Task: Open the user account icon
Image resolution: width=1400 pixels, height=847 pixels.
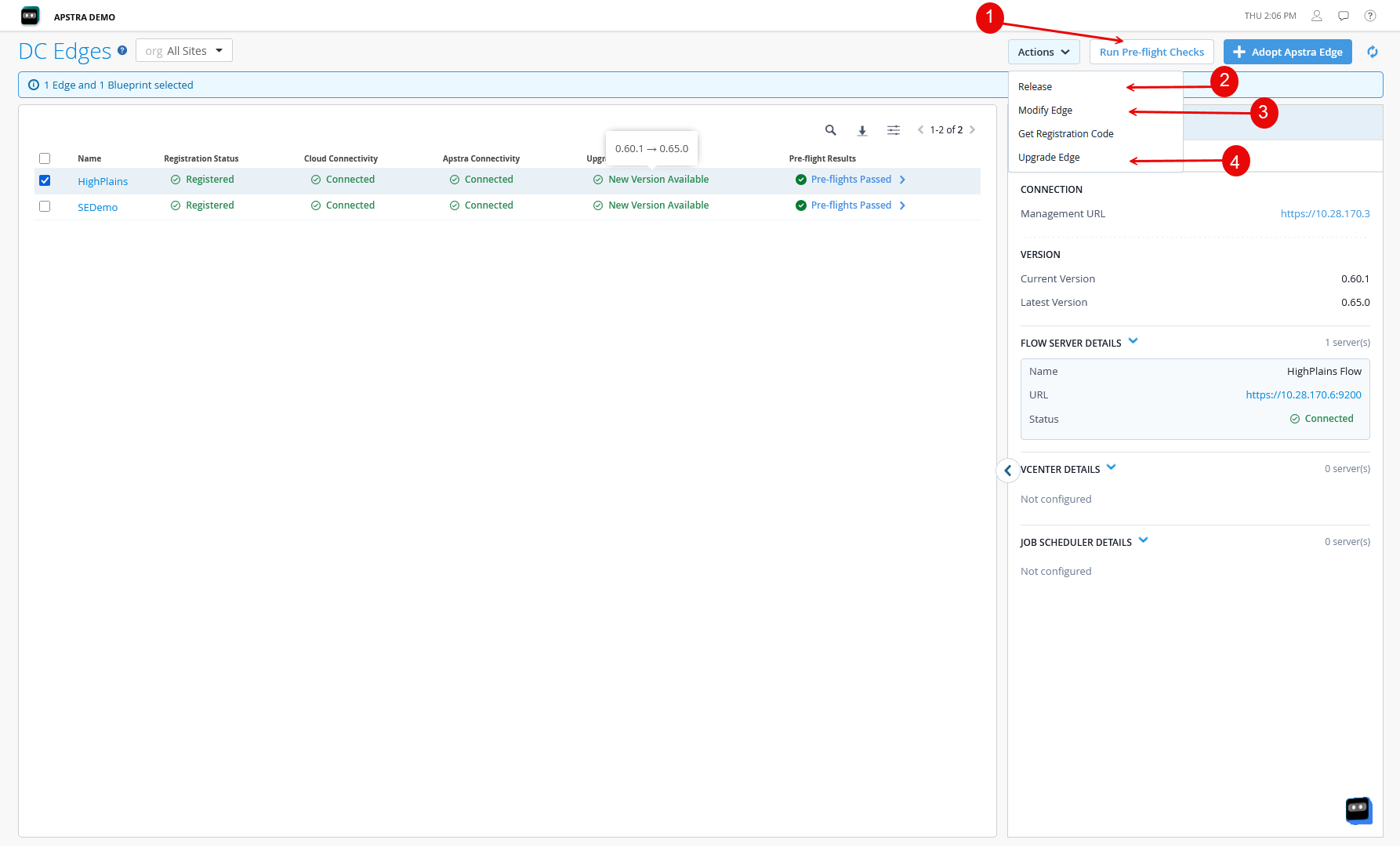Action: click(1317, 16)
